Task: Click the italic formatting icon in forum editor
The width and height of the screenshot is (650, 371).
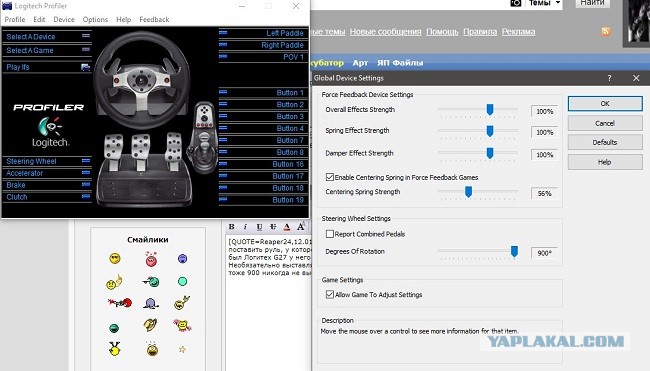Action: 245,226
